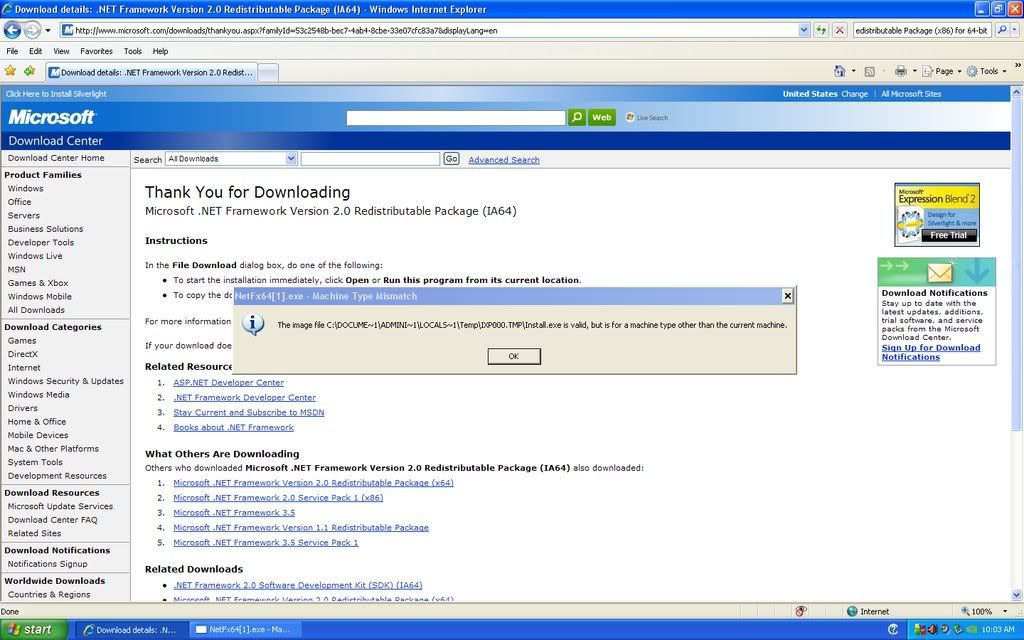
Task: Click the page scrollbar down arrow
Action: [x=1016, y=595]
